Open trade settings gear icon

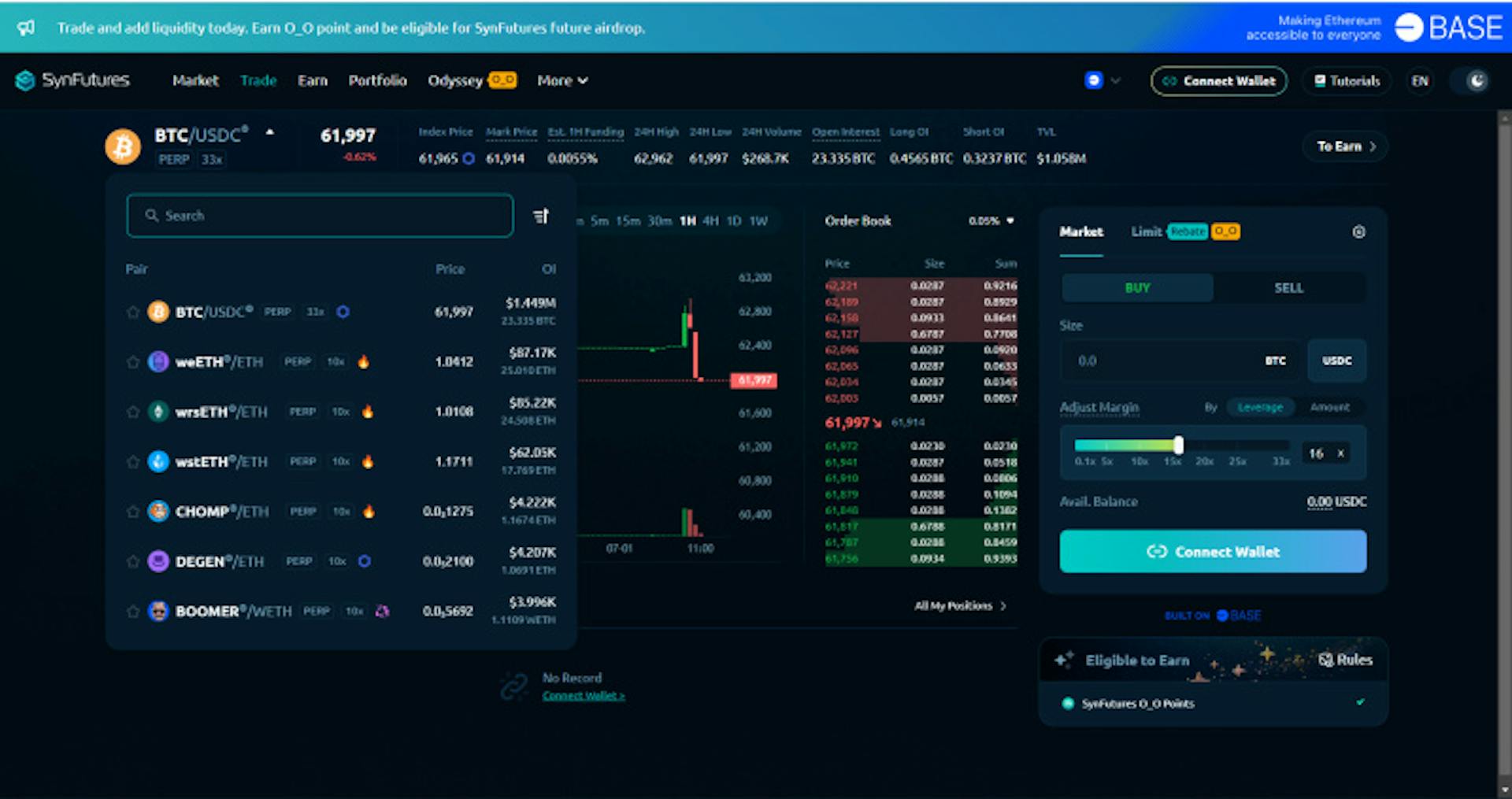(x=1358, y=231)
